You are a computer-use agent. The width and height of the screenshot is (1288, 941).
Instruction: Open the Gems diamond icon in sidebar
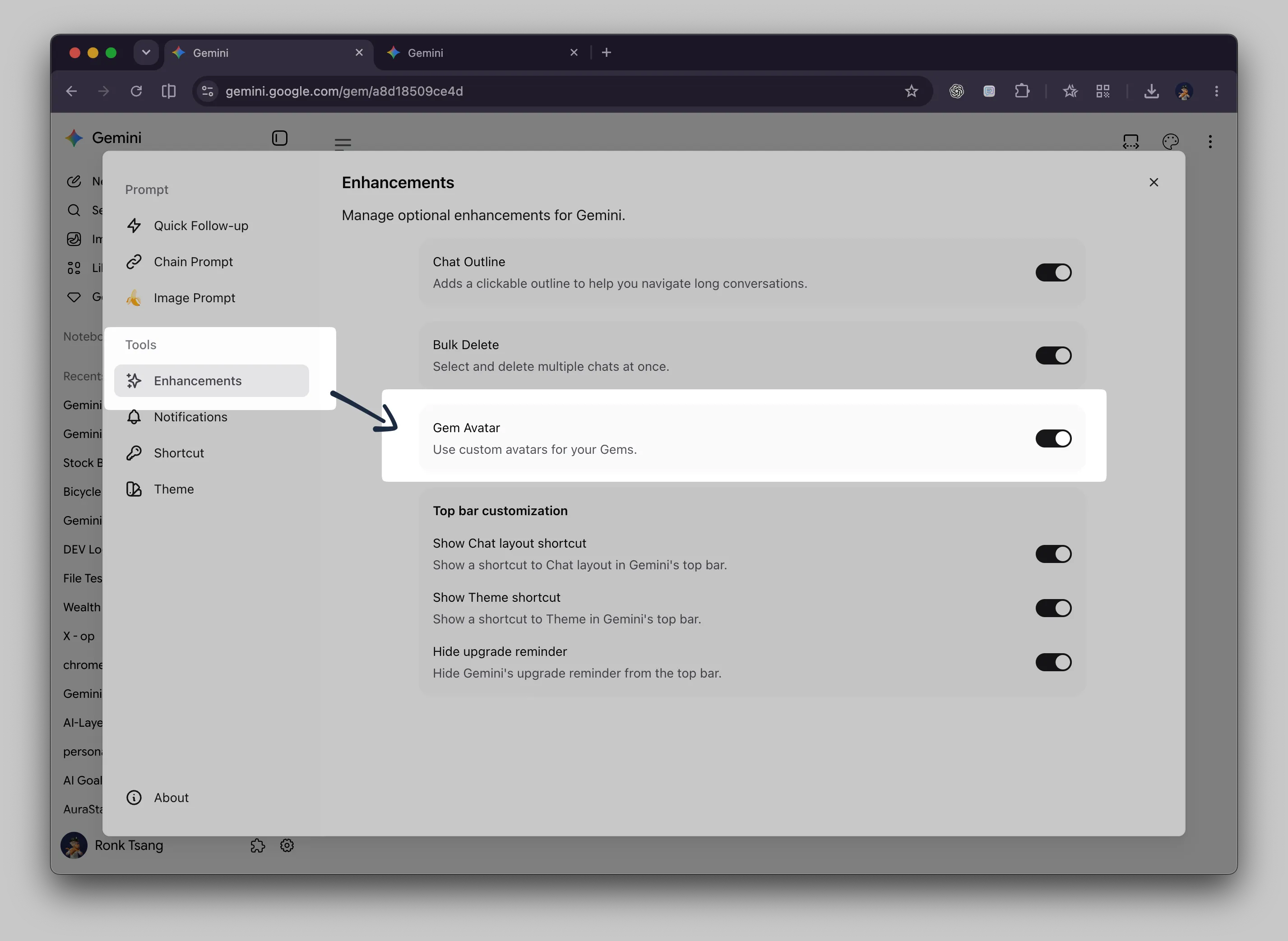pyautogui.click(x=74, y=297)
